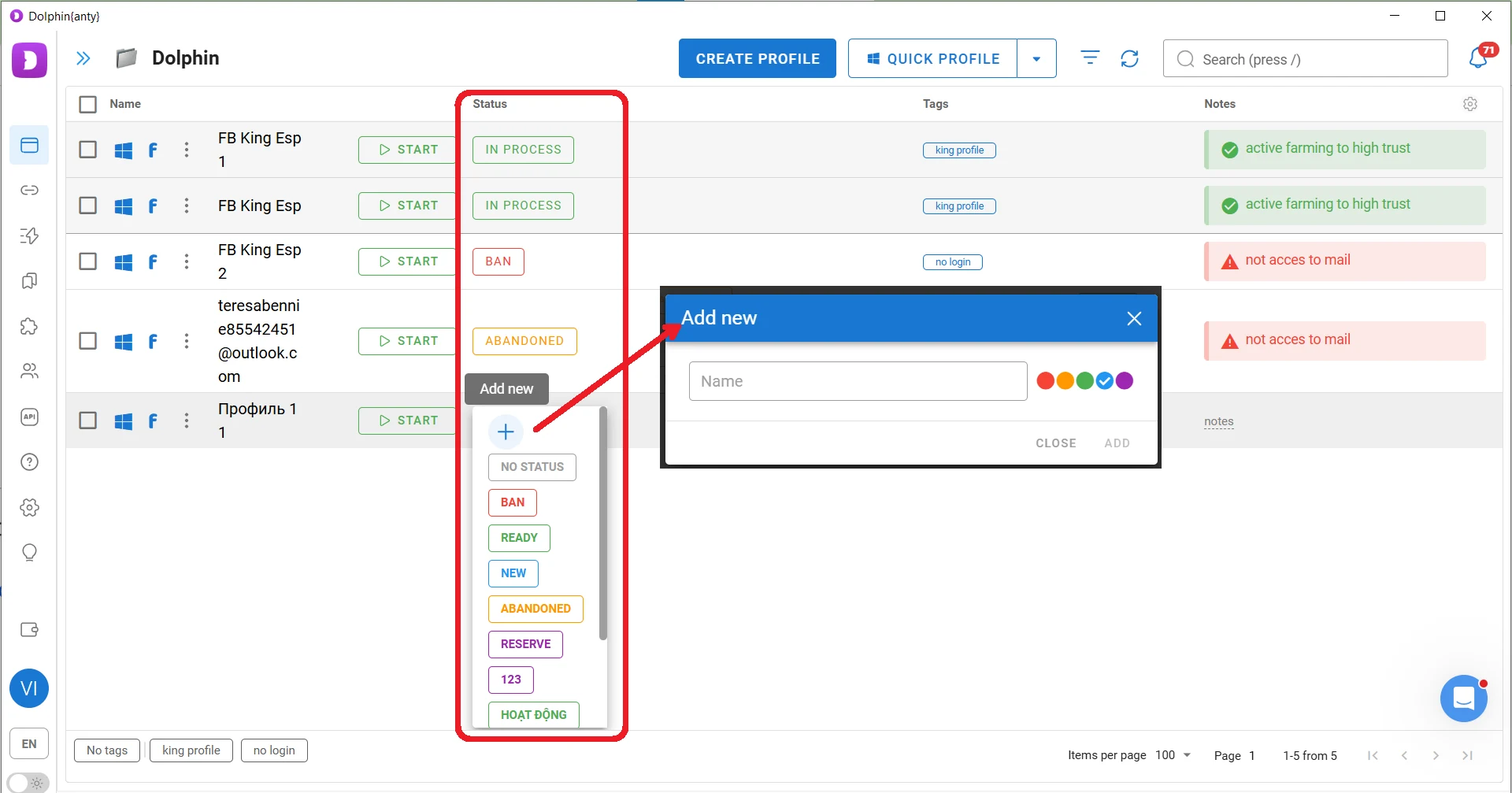Open IN PROCESS status of FB King Esp

(523, 206)
